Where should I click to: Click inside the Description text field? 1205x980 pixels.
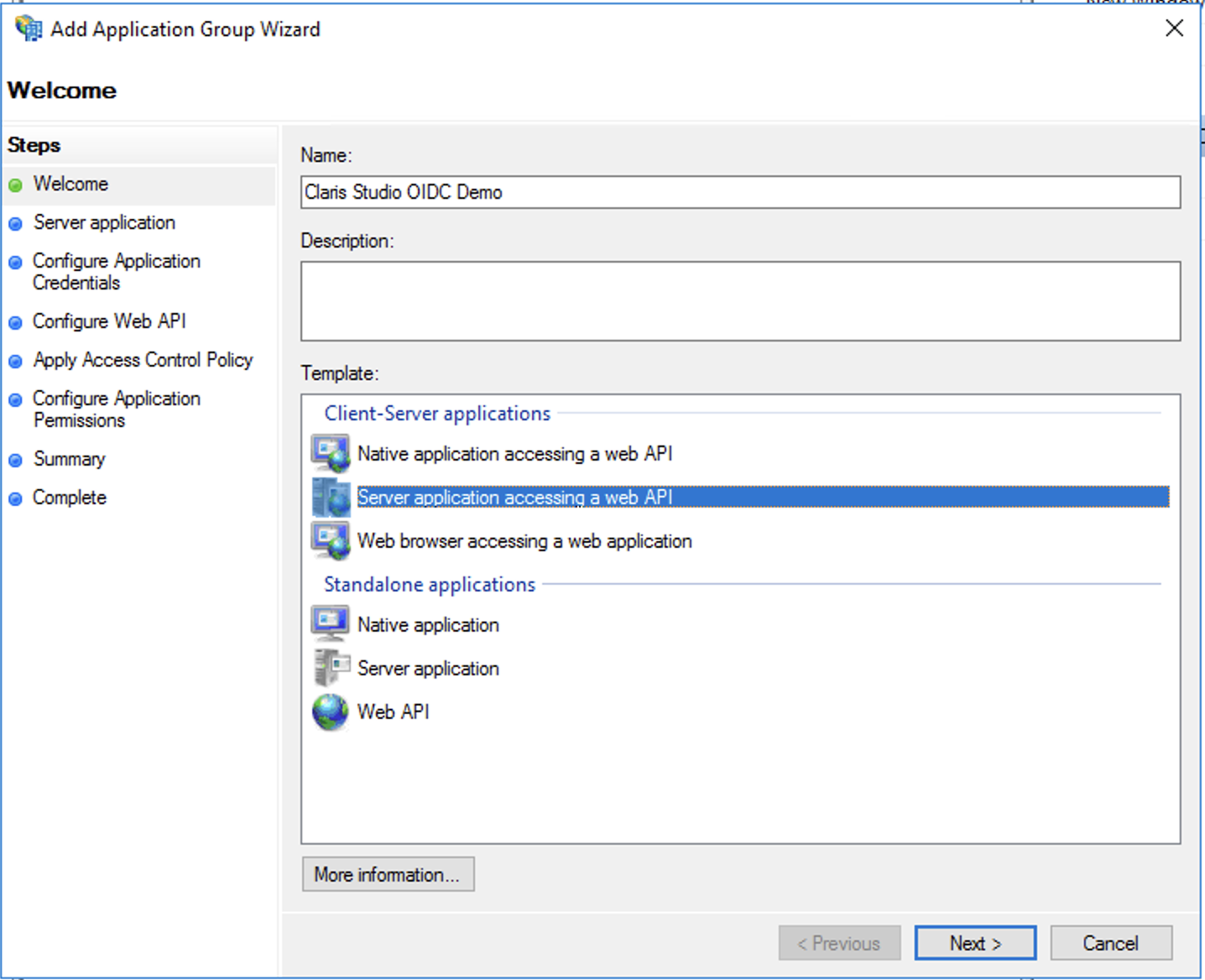coord(738,300)
